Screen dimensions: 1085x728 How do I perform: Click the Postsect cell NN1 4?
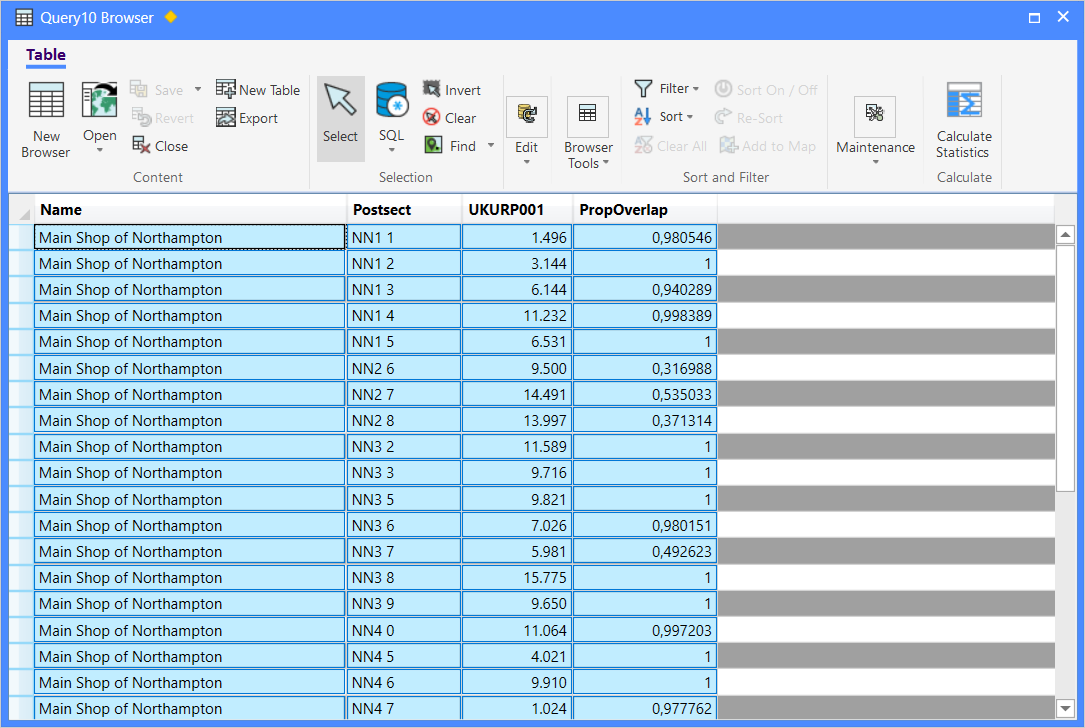pos(404,316)
